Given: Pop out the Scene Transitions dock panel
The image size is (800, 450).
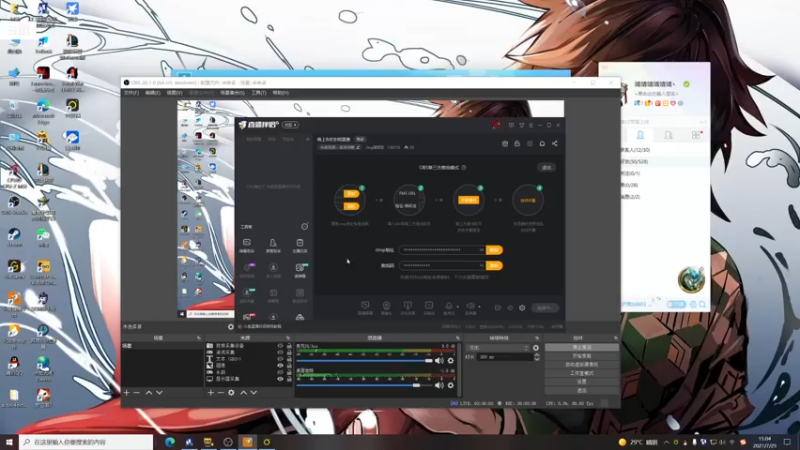Looking at the screenshot, I should 537,338.
